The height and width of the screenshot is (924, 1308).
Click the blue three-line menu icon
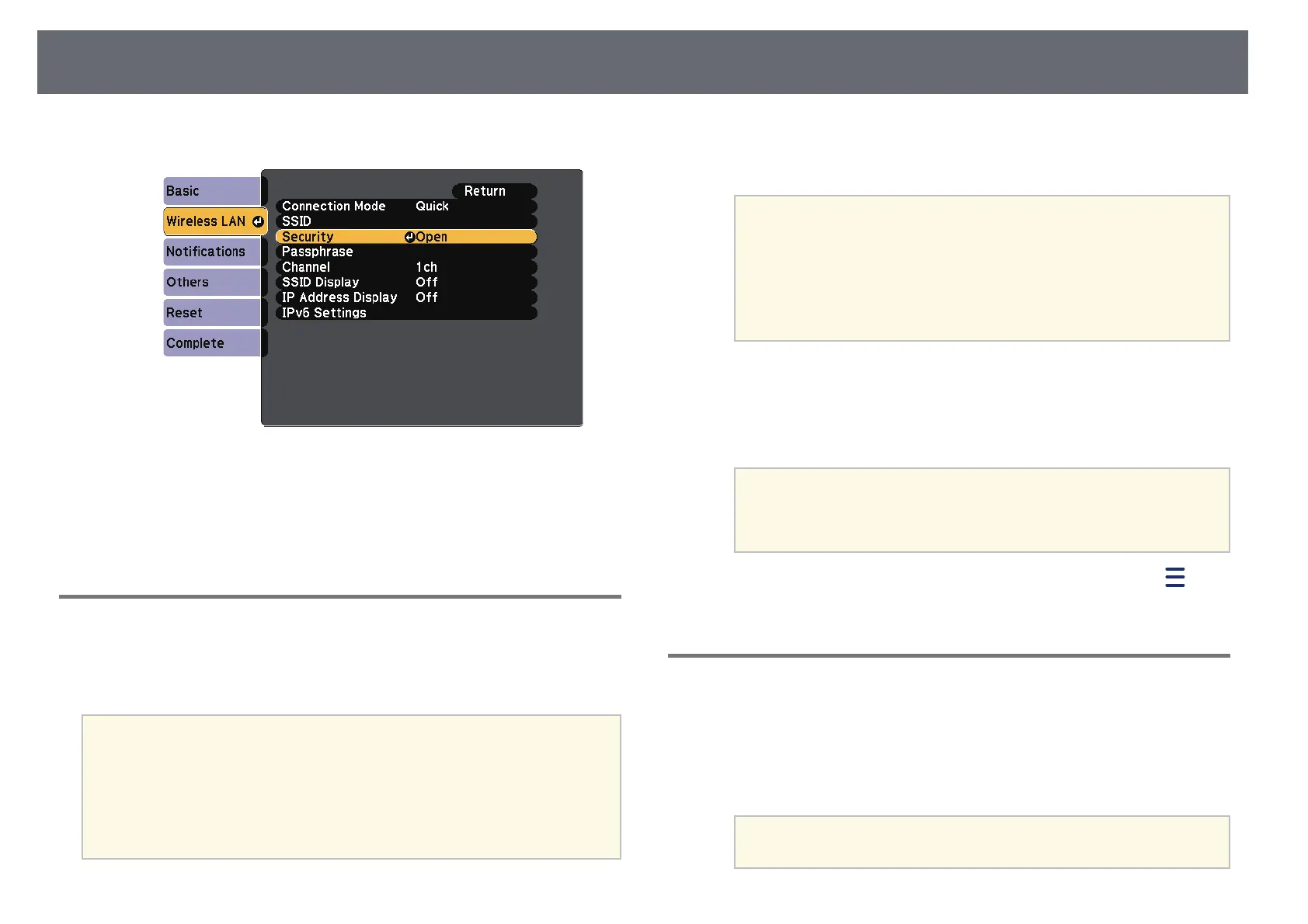click(1174, 577)
